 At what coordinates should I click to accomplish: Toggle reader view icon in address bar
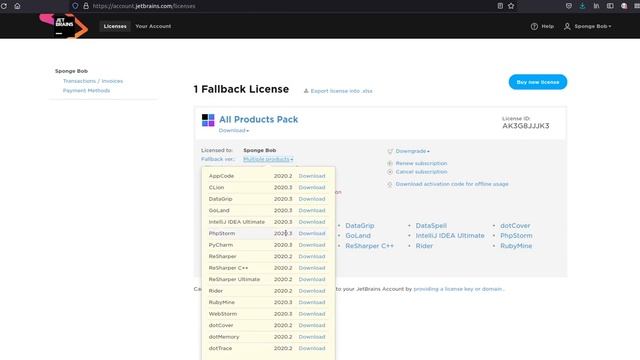[x=500, y=6]
